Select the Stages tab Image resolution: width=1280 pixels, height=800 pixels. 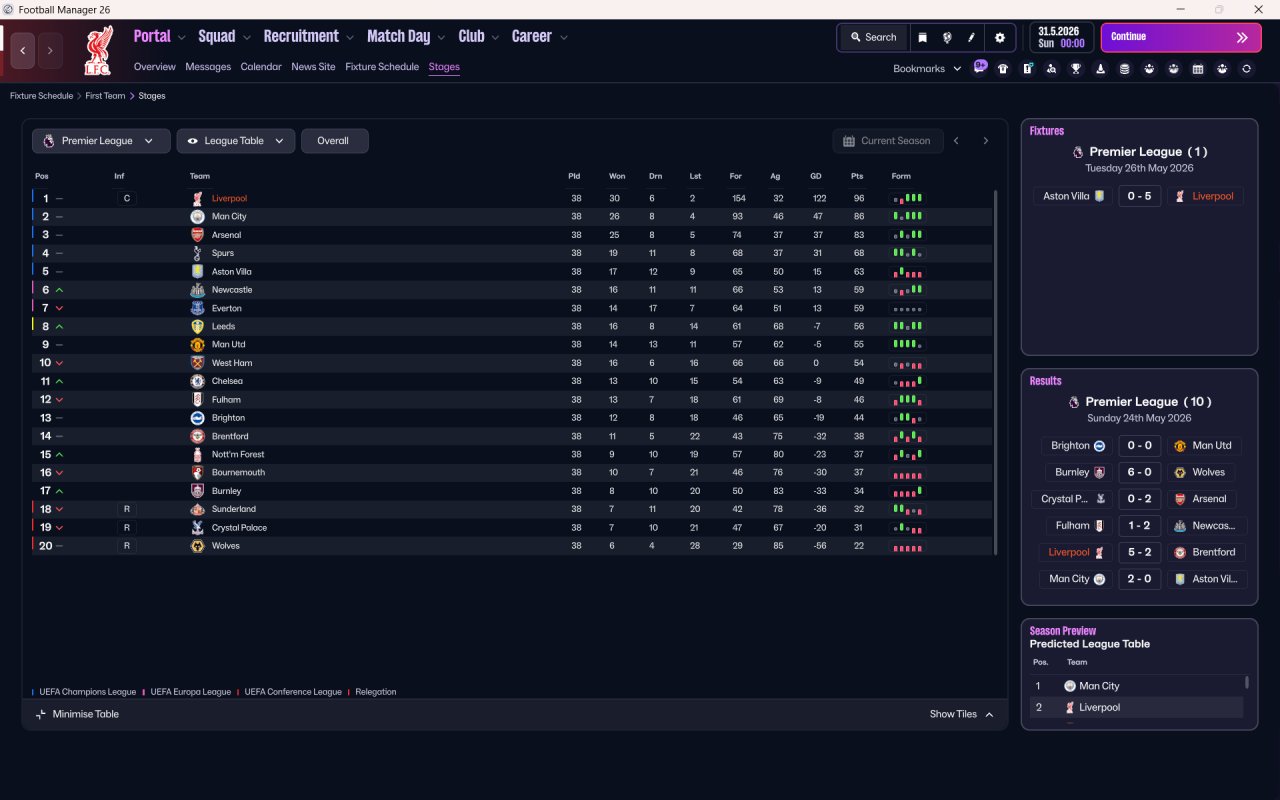click(444, 67)
